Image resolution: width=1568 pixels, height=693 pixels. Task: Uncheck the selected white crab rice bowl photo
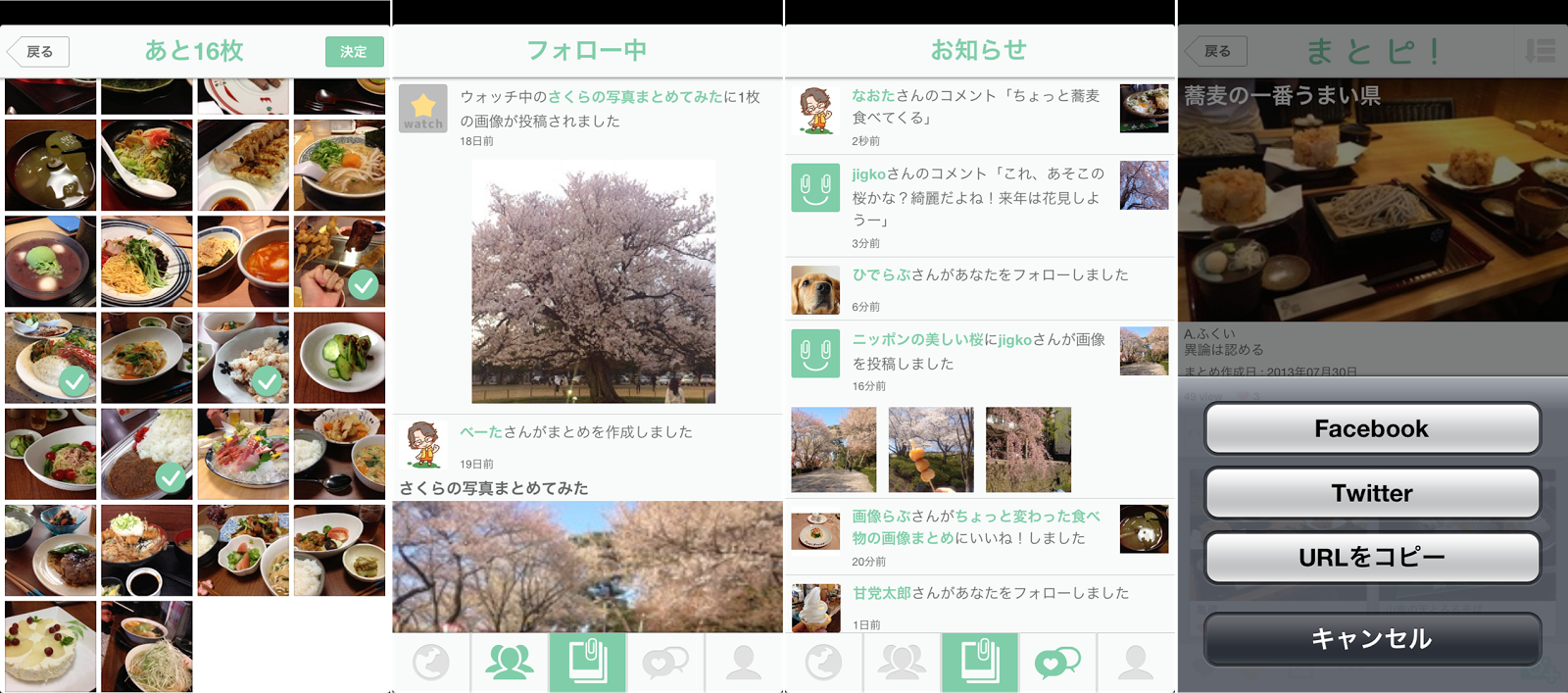243,358
